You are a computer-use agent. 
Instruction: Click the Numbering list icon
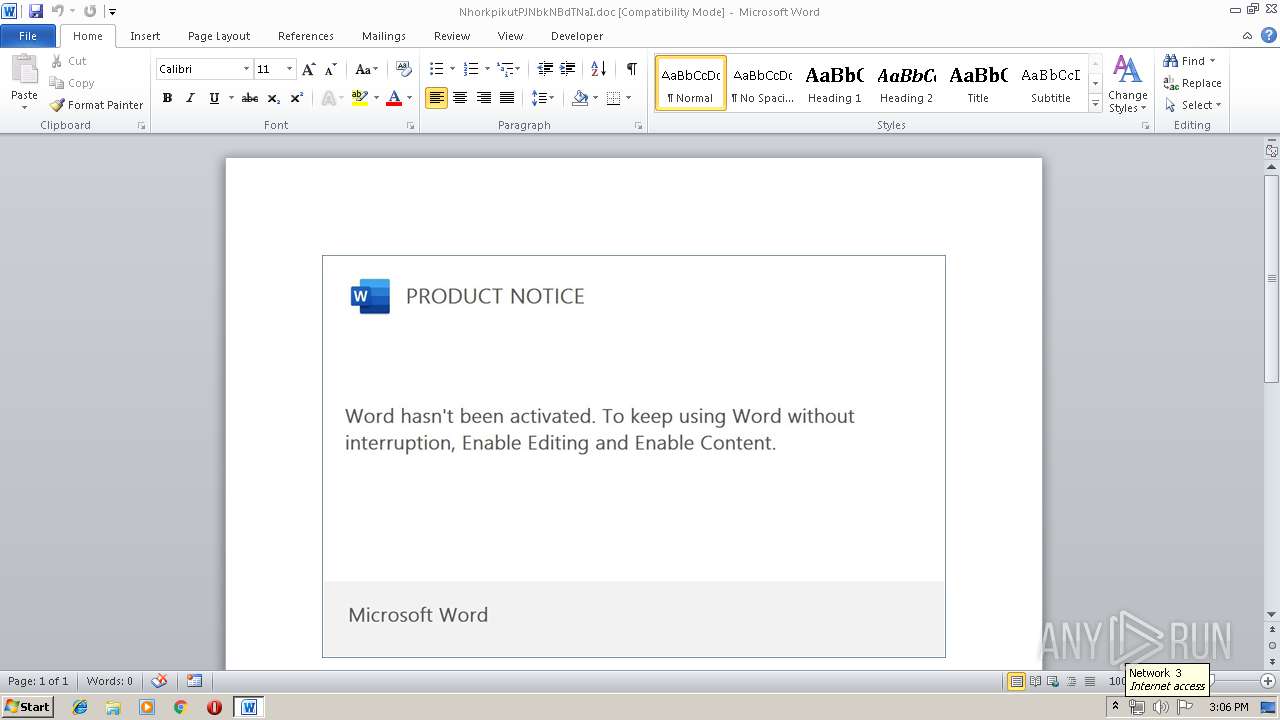[x=471, y=69]
